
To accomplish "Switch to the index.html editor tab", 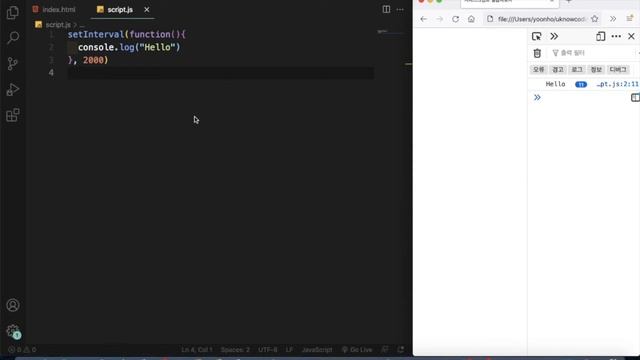I will coord(54,9).
